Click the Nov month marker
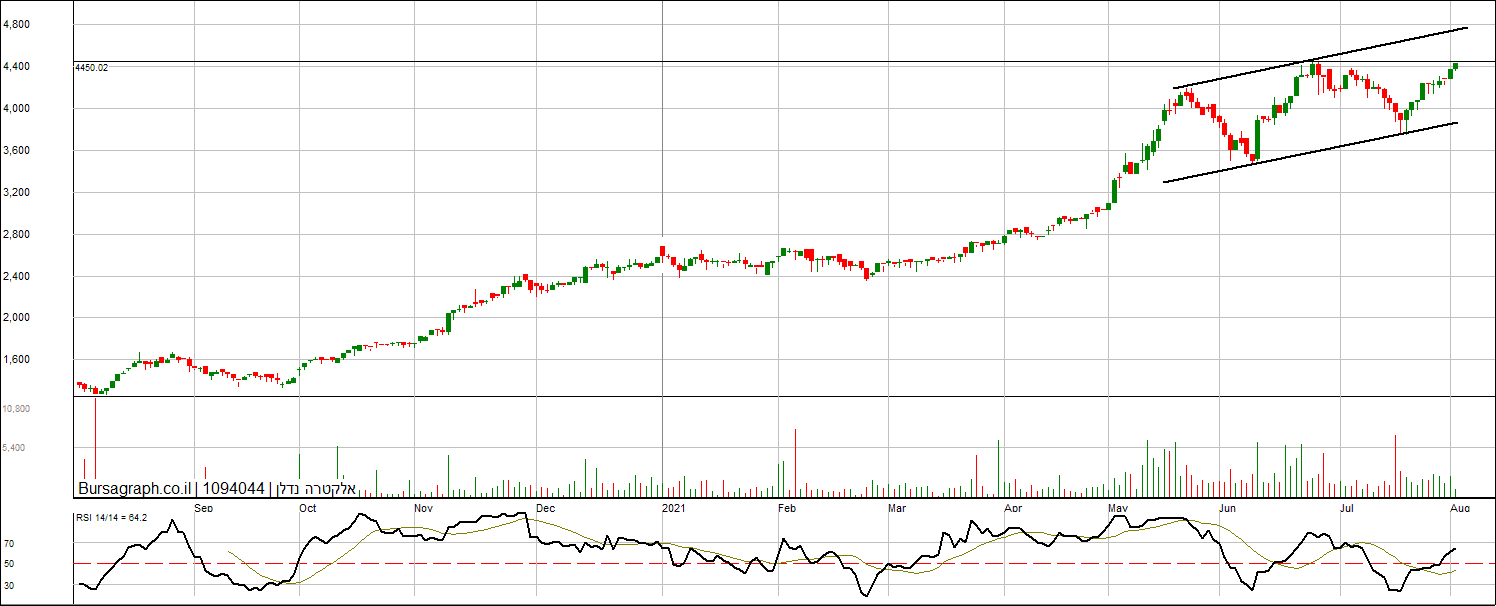This screenshot has height=606, width=1496. (423, 508)
